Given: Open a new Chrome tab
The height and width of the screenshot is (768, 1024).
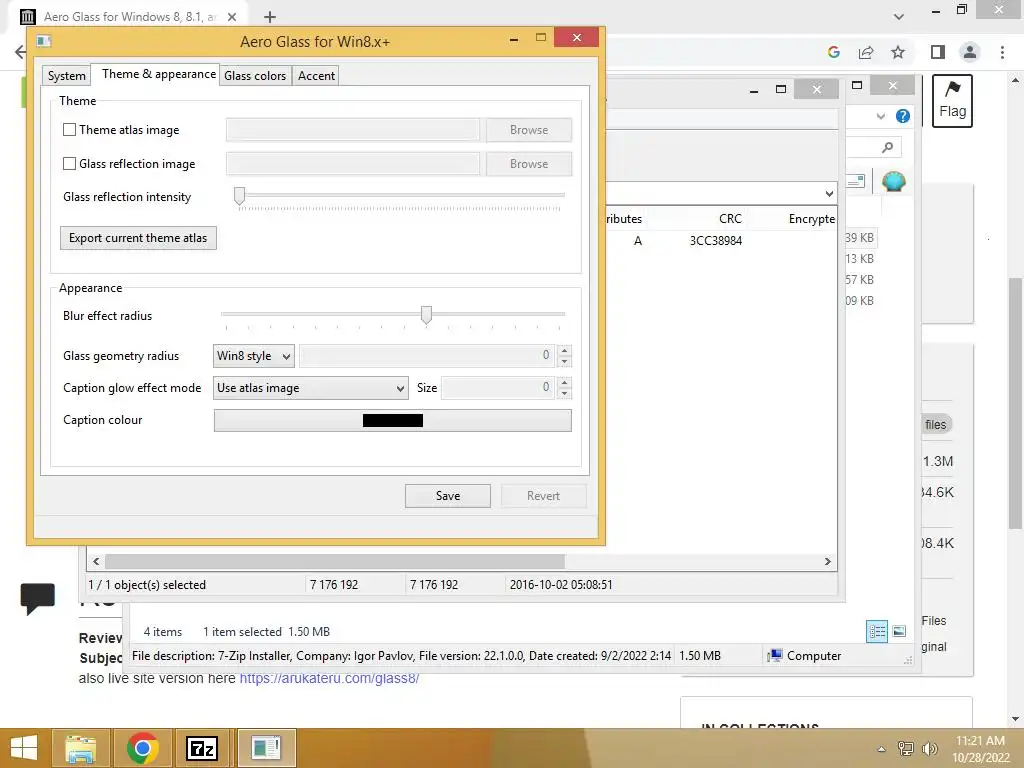Looking at the screenshot, I should coord(270,17).
